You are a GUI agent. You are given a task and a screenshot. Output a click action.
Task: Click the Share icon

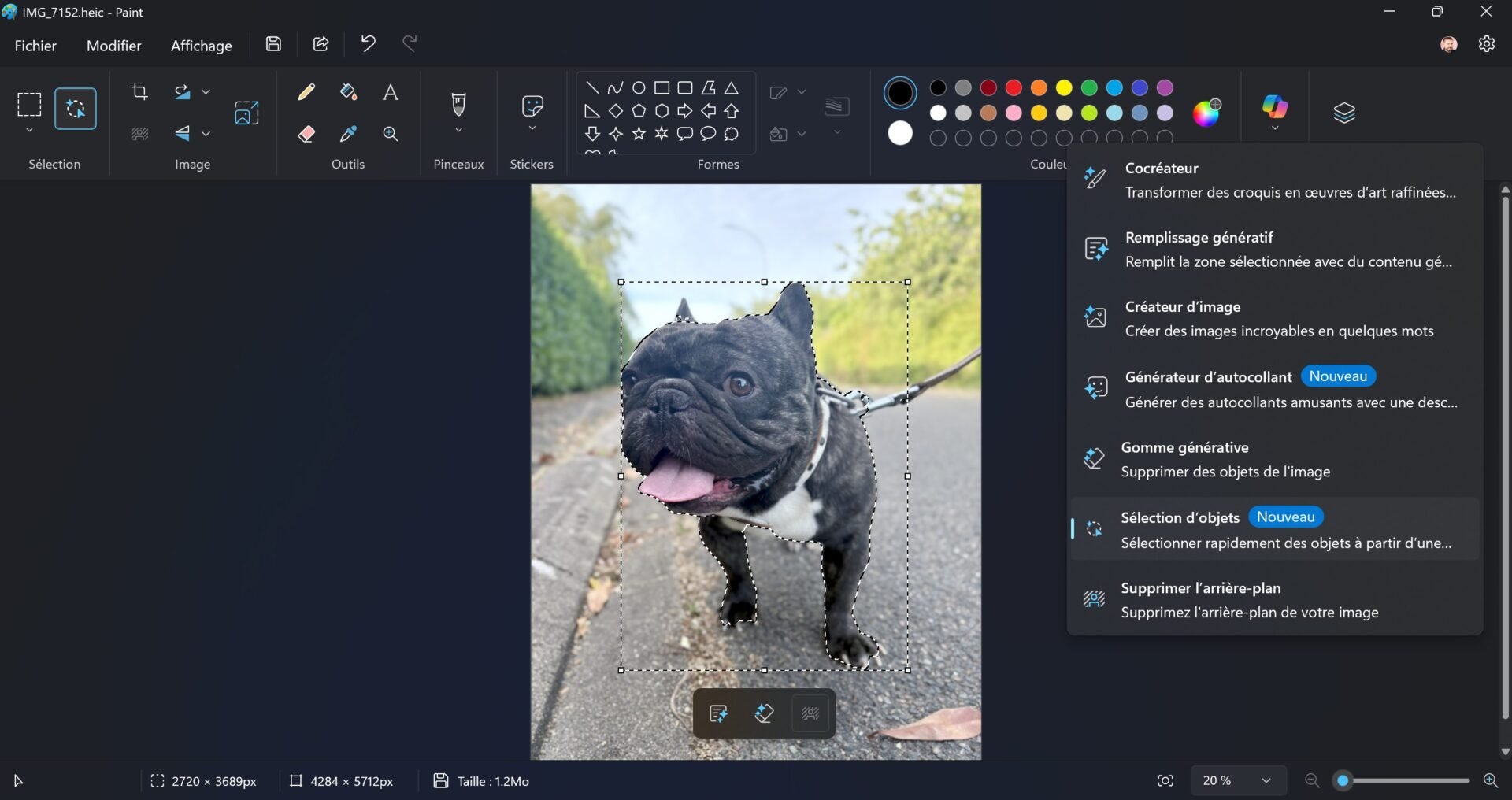click(321, 44)
